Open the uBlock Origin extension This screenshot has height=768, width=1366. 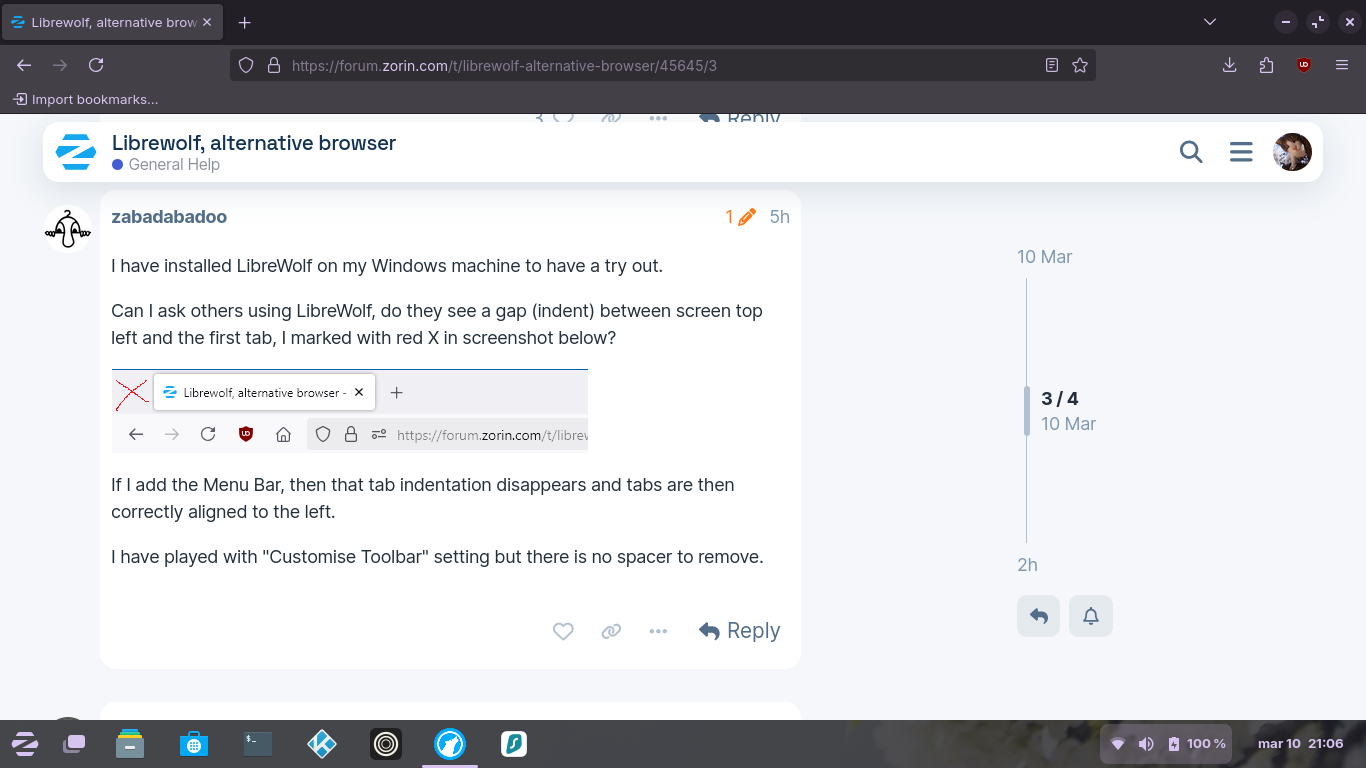(1304, 65)
